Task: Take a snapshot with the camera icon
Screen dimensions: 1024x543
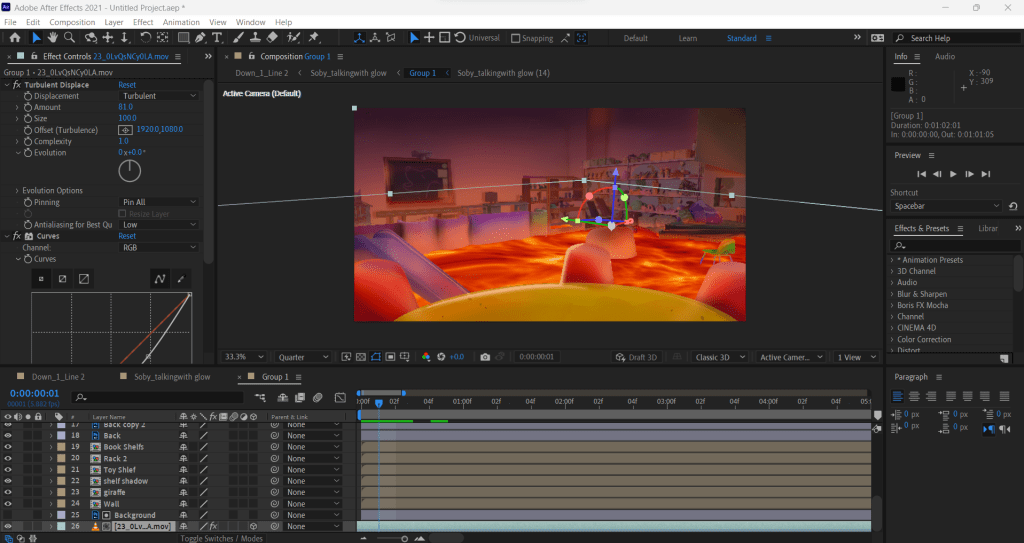Action: pyautogui.click(x=485, y=357)
